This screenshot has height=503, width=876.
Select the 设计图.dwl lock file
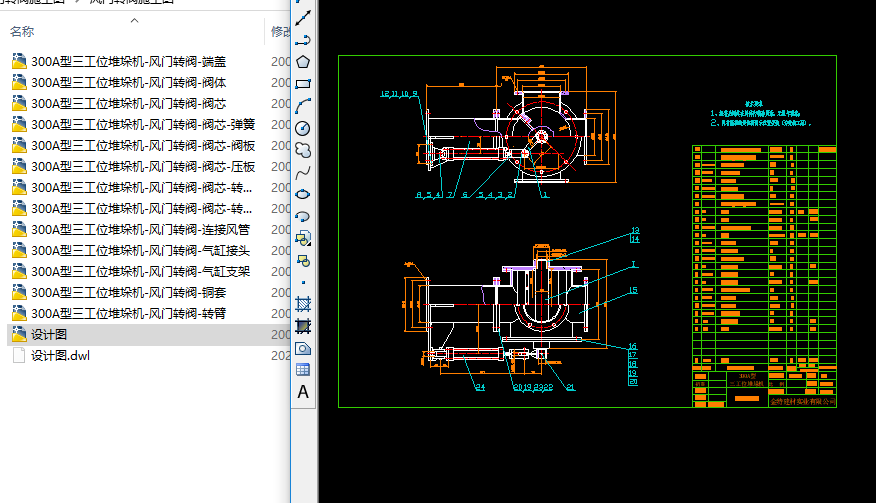(x=60, y=355)
